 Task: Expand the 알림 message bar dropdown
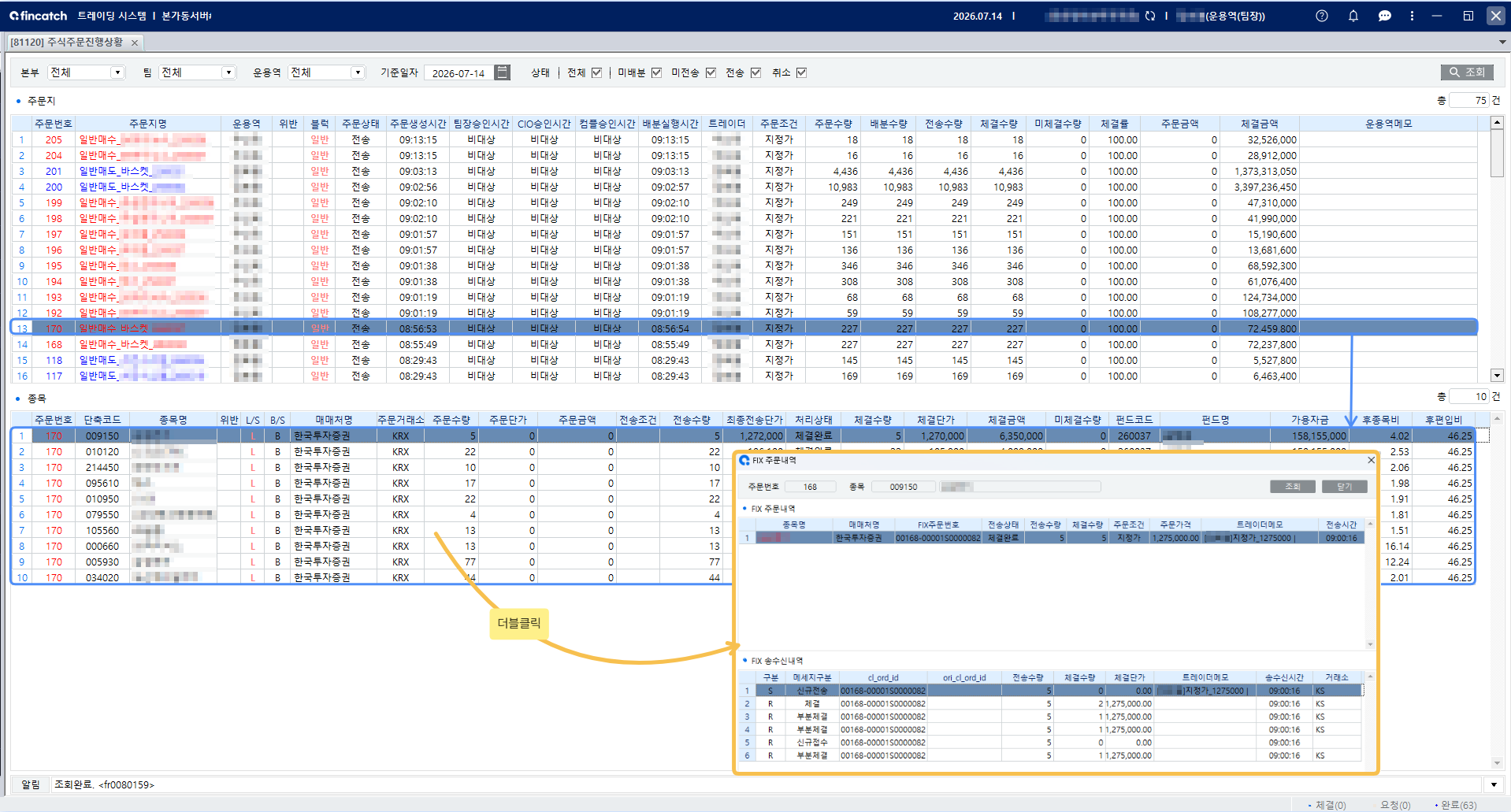(x=1494, y=784)
